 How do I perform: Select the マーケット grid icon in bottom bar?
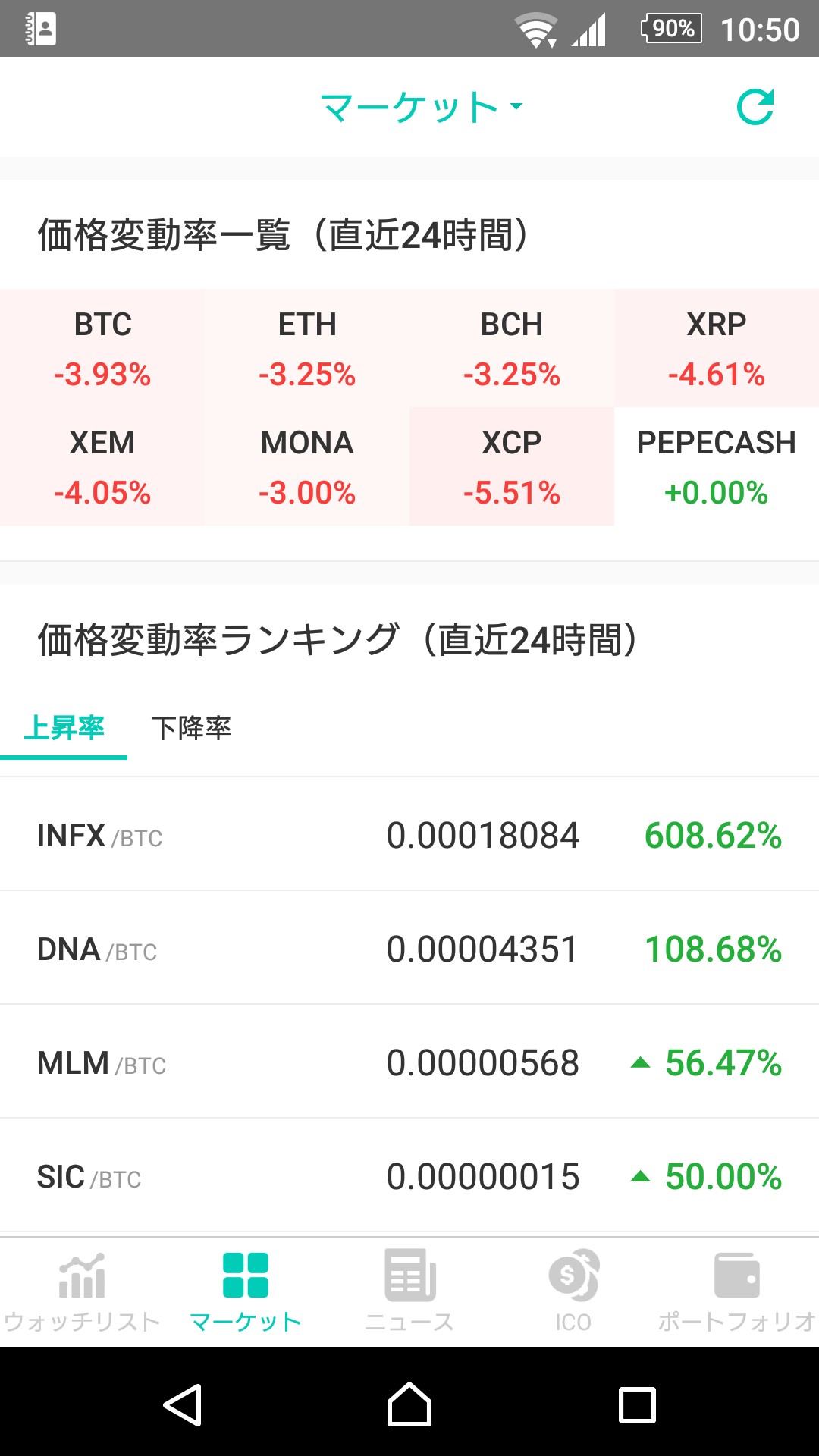(246, 1277)
